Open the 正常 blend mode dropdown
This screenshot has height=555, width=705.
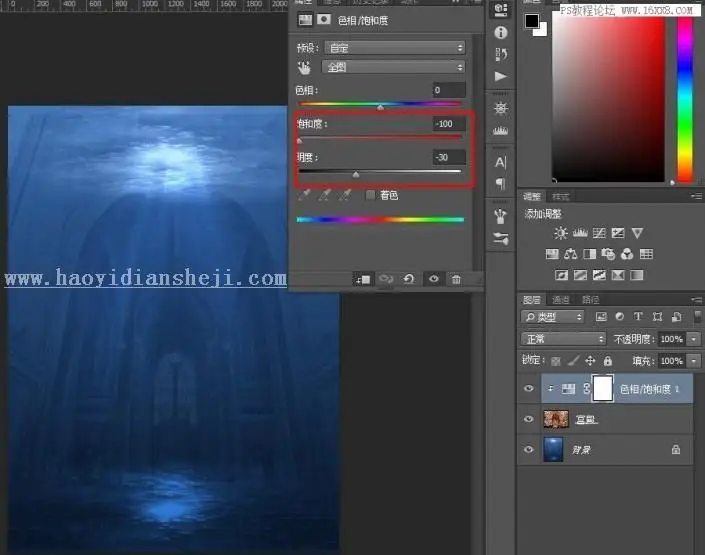(563, 339)
